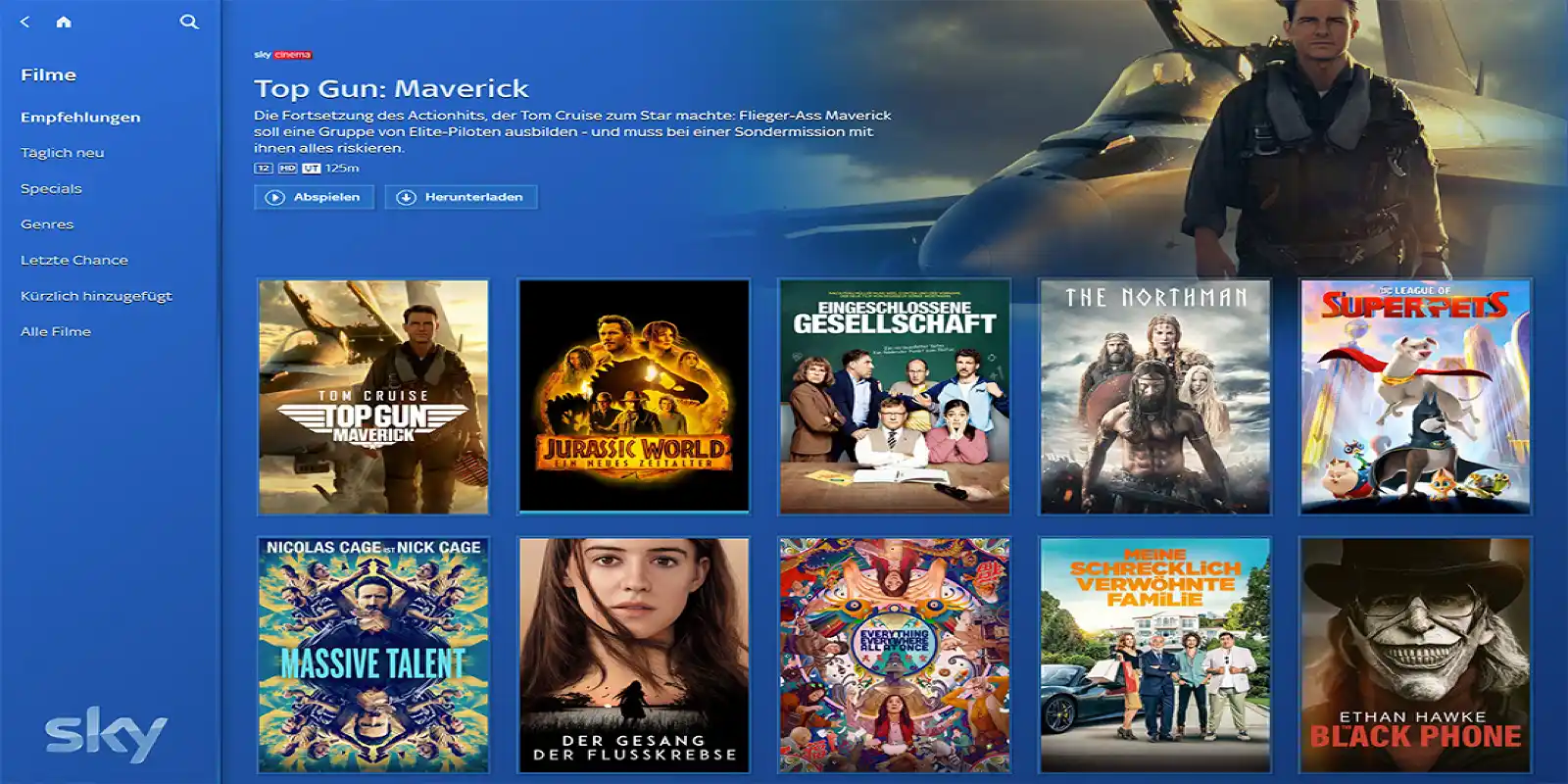The image size is (1568, 784).
Task: Open the Massive Talent poster
Action: (x=372, y=655)
